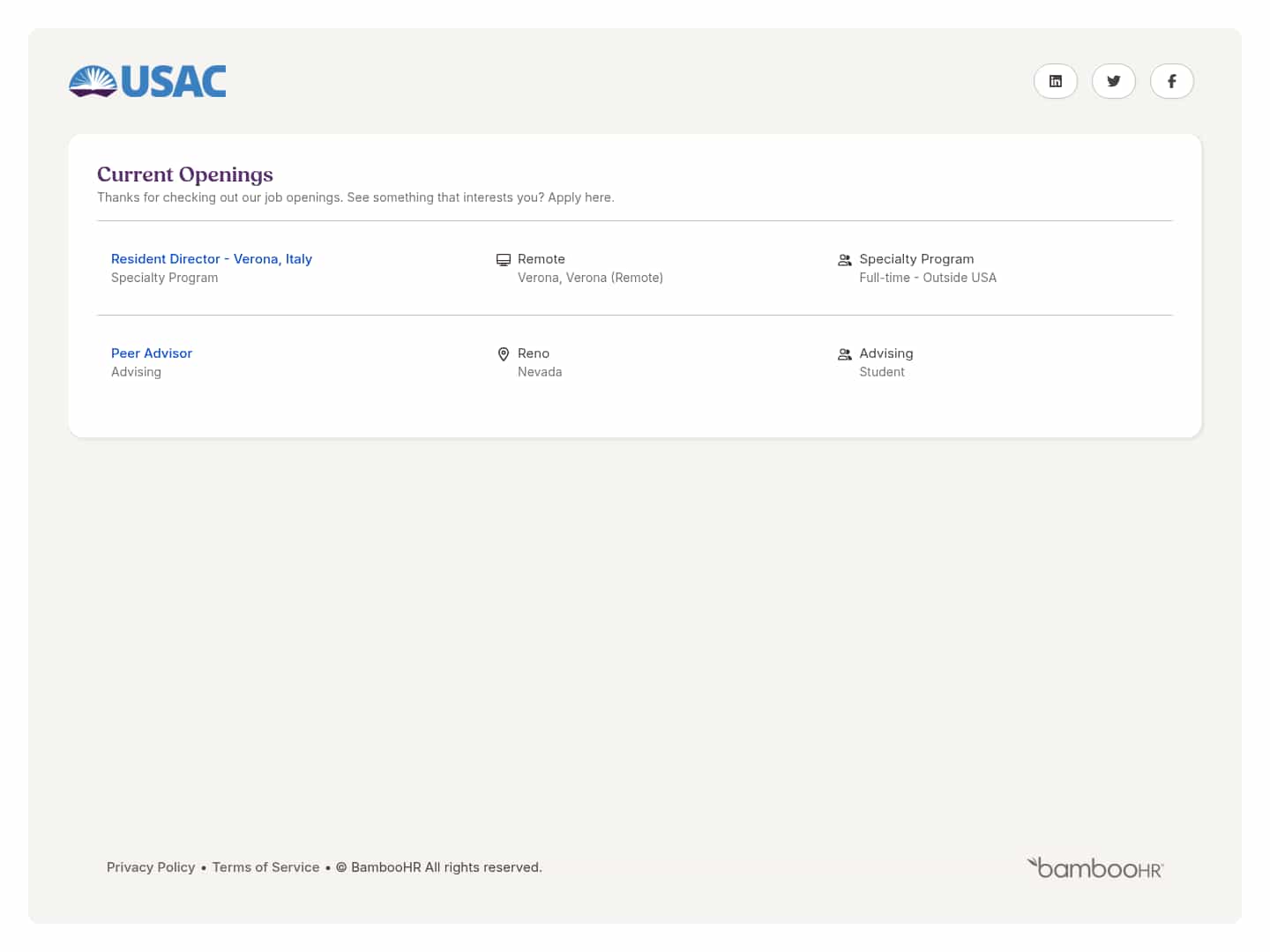The image size is (1270, 952).
Task: Click the Student employment type label
Action: pyautogui.click(x=881, y=371)
